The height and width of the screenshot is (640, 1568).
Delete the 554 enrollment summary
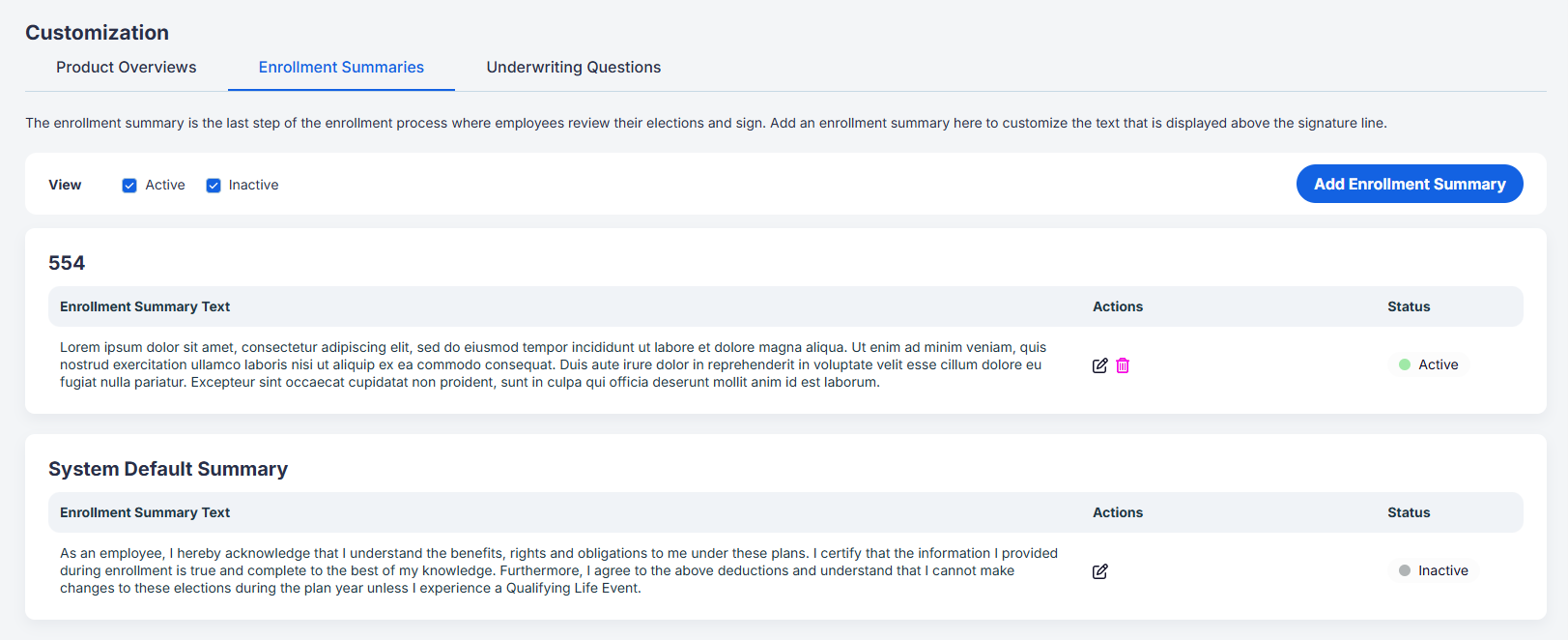[1123, 365]
